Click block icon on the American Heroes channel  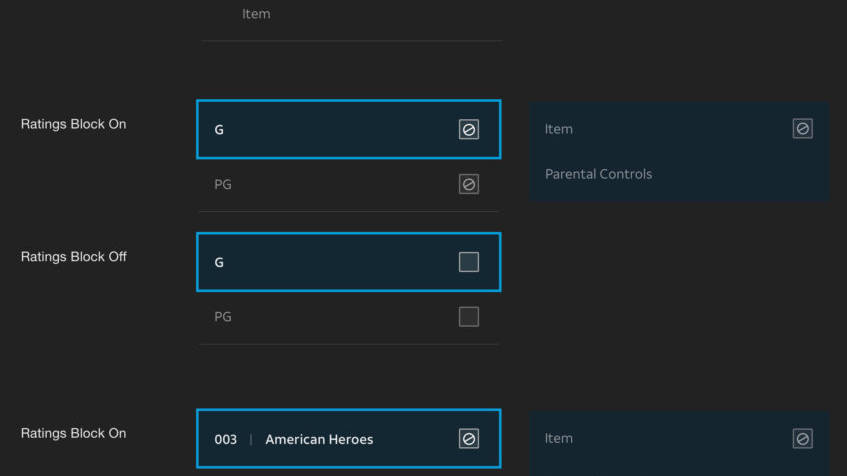[468, 439]
